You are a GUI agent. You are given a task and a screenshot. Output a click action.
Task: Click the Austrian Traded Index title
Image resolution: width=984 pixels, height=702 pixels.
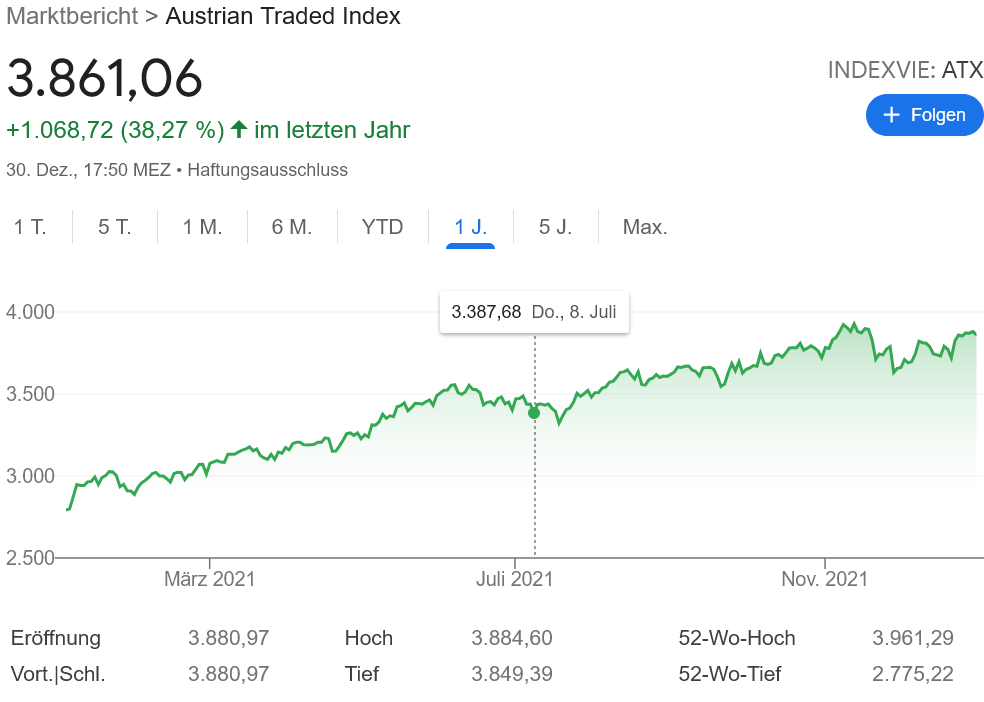[283, 16]
